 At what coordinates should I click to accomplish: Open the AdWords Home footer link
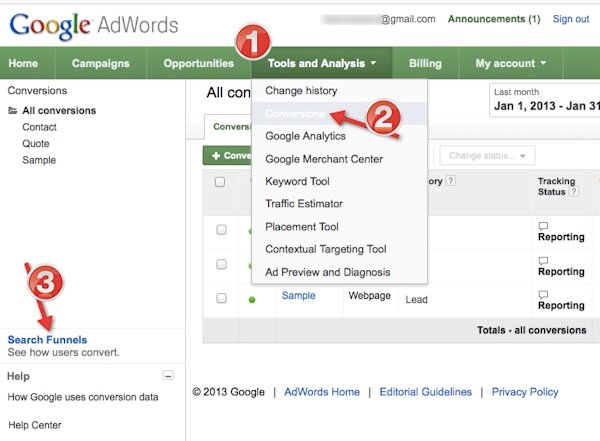322,392
